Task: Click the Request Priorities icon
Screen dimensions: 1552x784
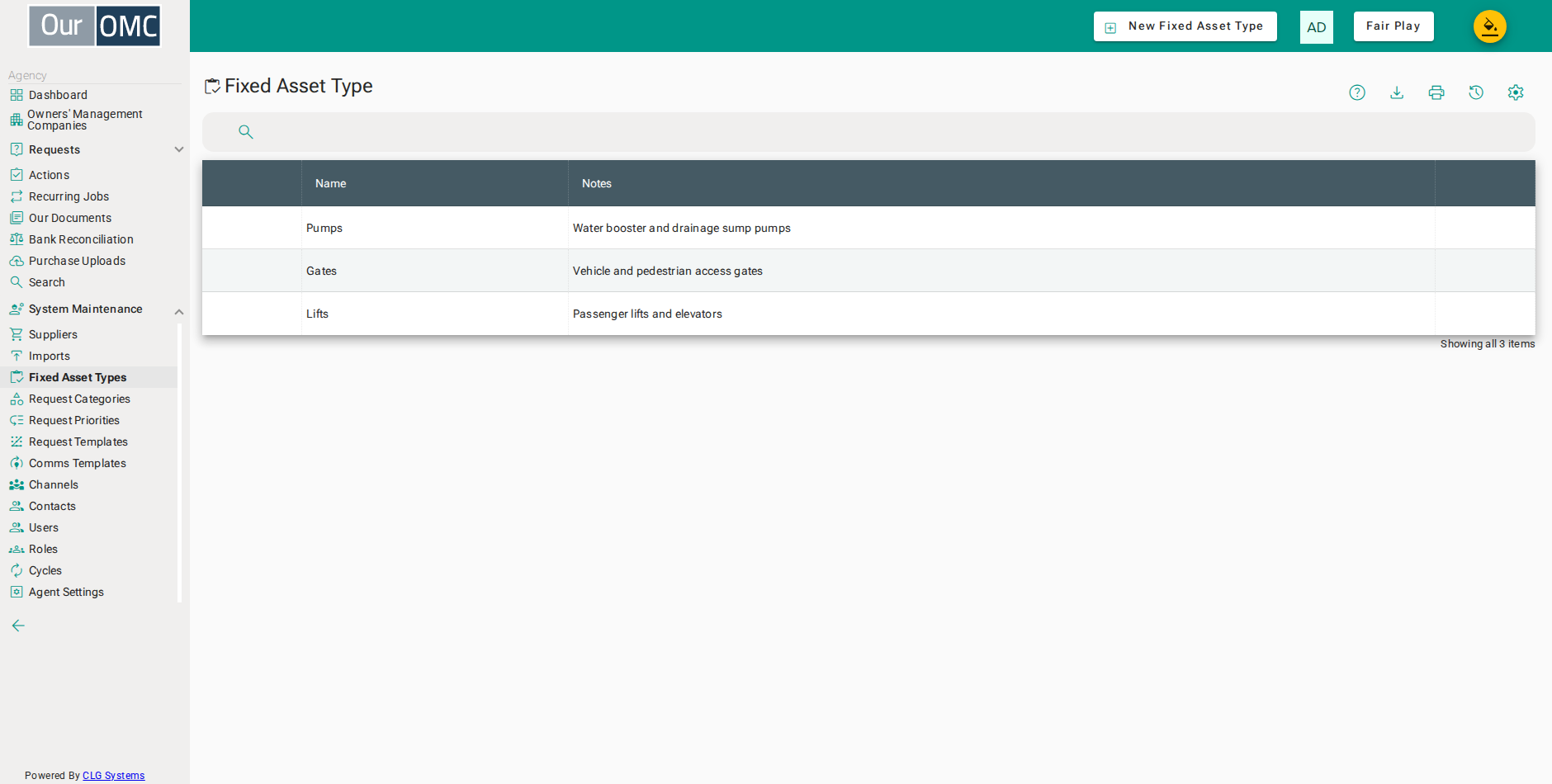Action: [17, 420]
